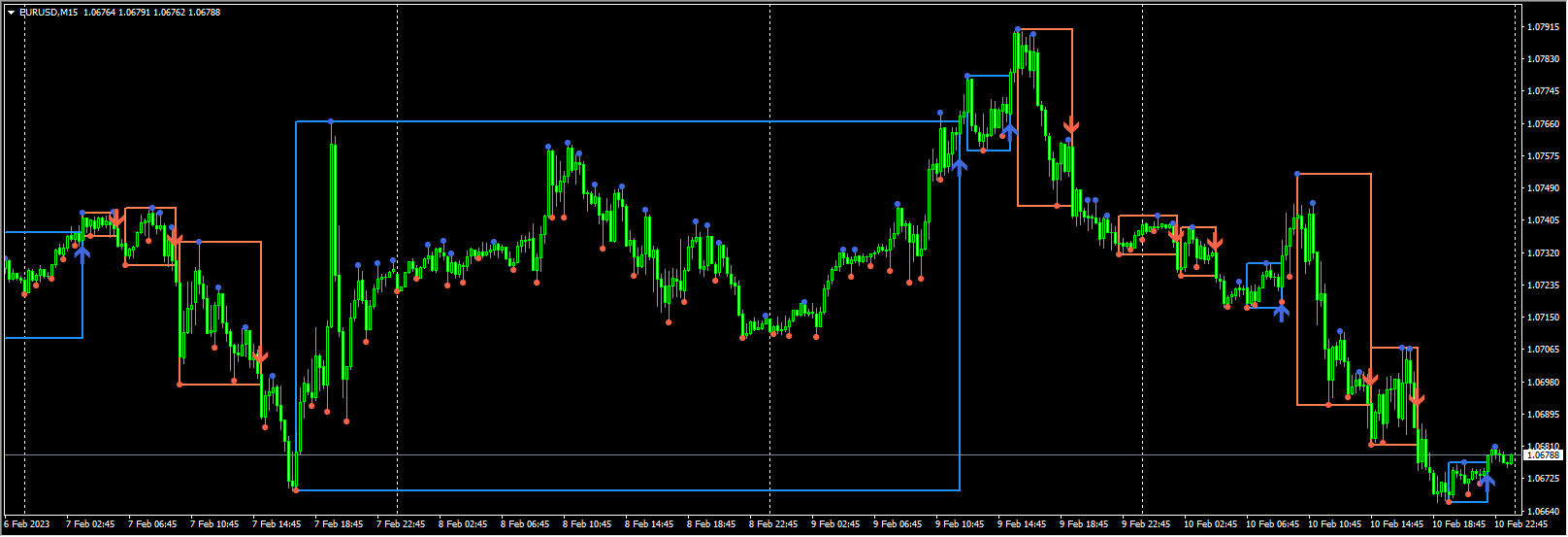The height and width of the screenshot is (537, 1568).
Task: Click price axis label 1.07745
Action: point(1544,90)
